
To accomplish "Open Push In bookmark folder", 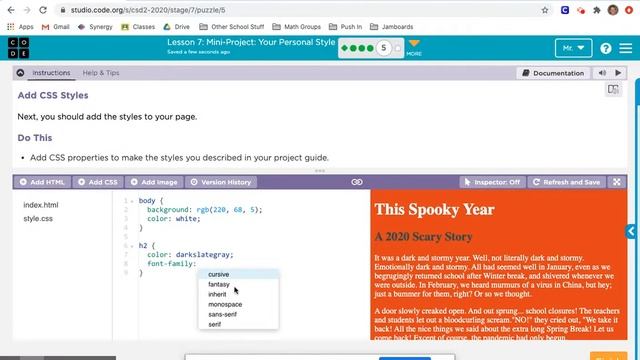I will [345, 27].
